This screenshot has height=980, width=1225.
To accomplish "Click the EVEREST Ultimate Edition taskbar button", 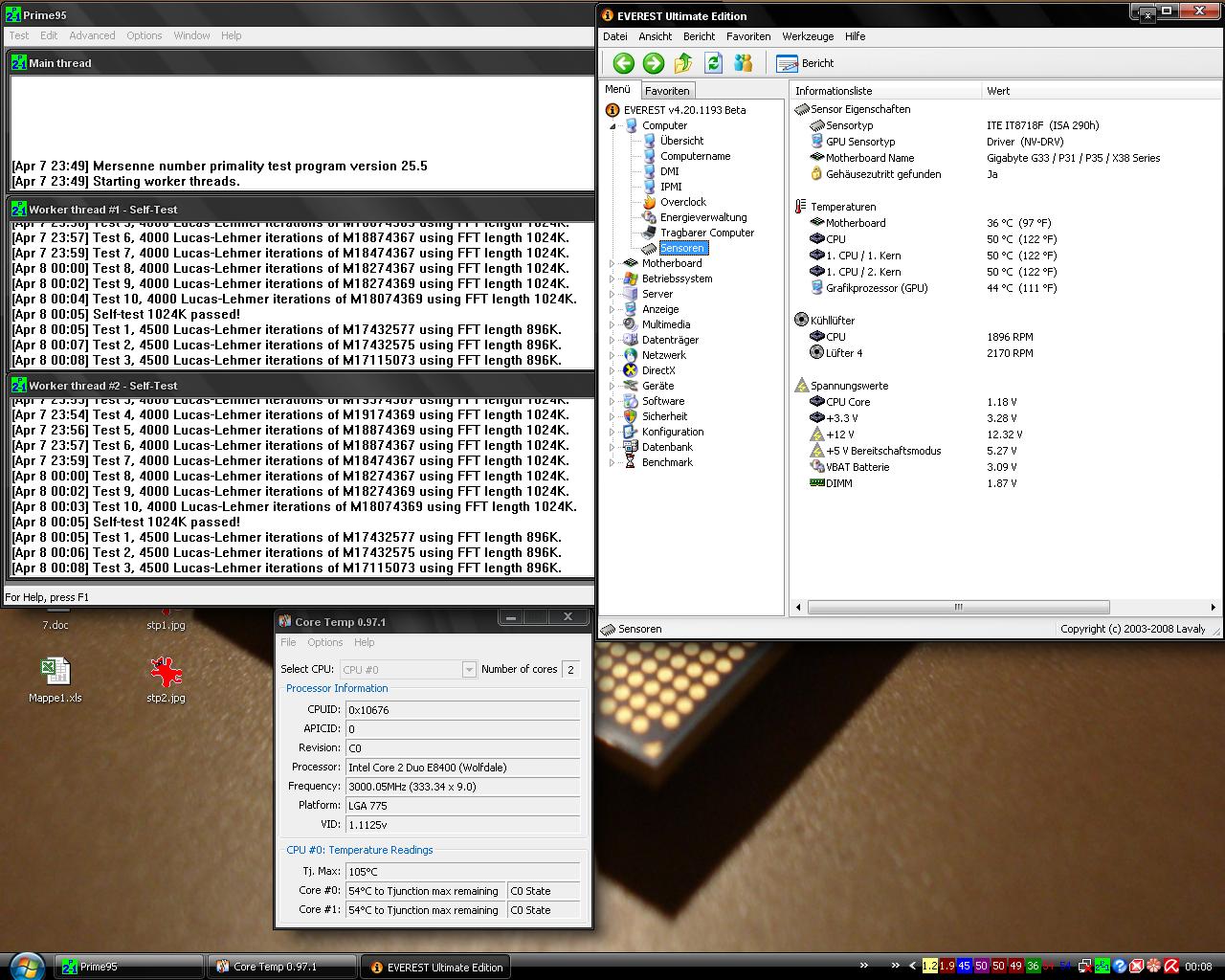I will pos(435,967).
